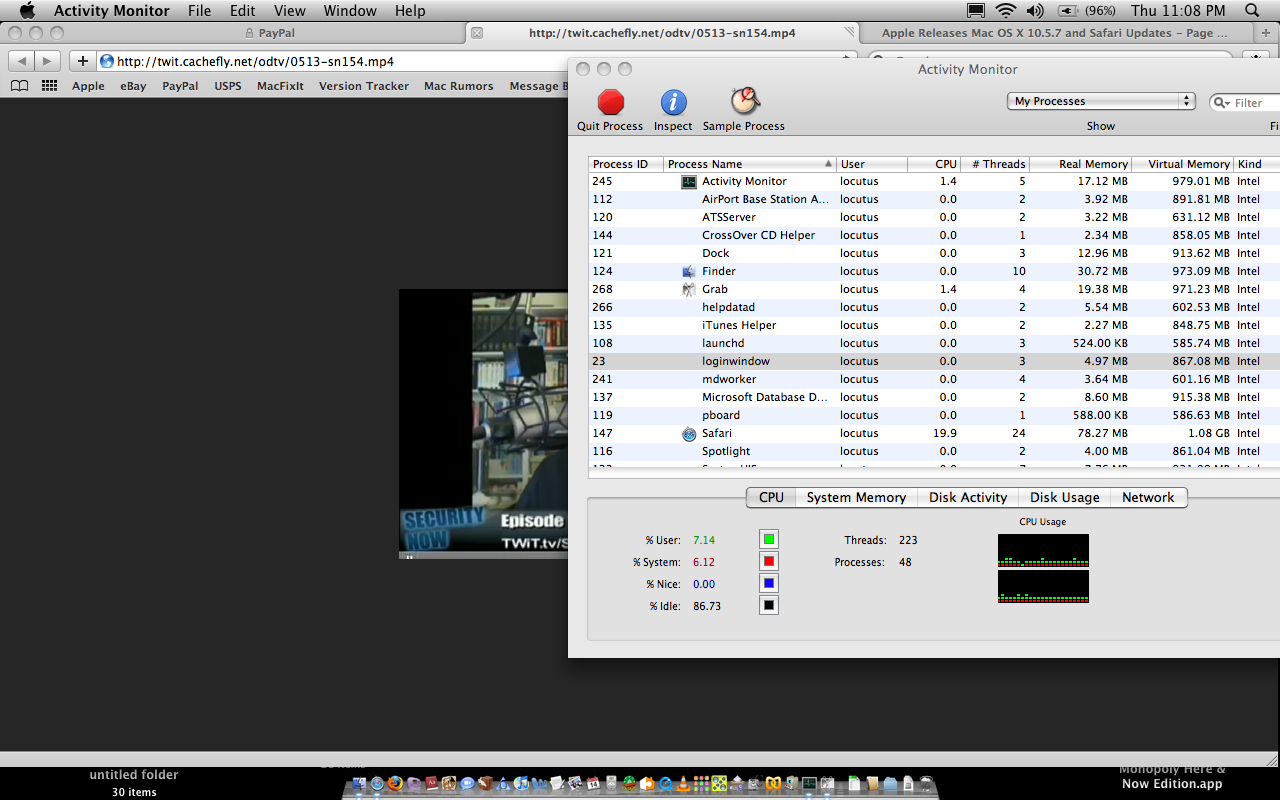Click the blue Inspect info icon
The height and width of the screenshot is (800, 1280).
[673, 102]
